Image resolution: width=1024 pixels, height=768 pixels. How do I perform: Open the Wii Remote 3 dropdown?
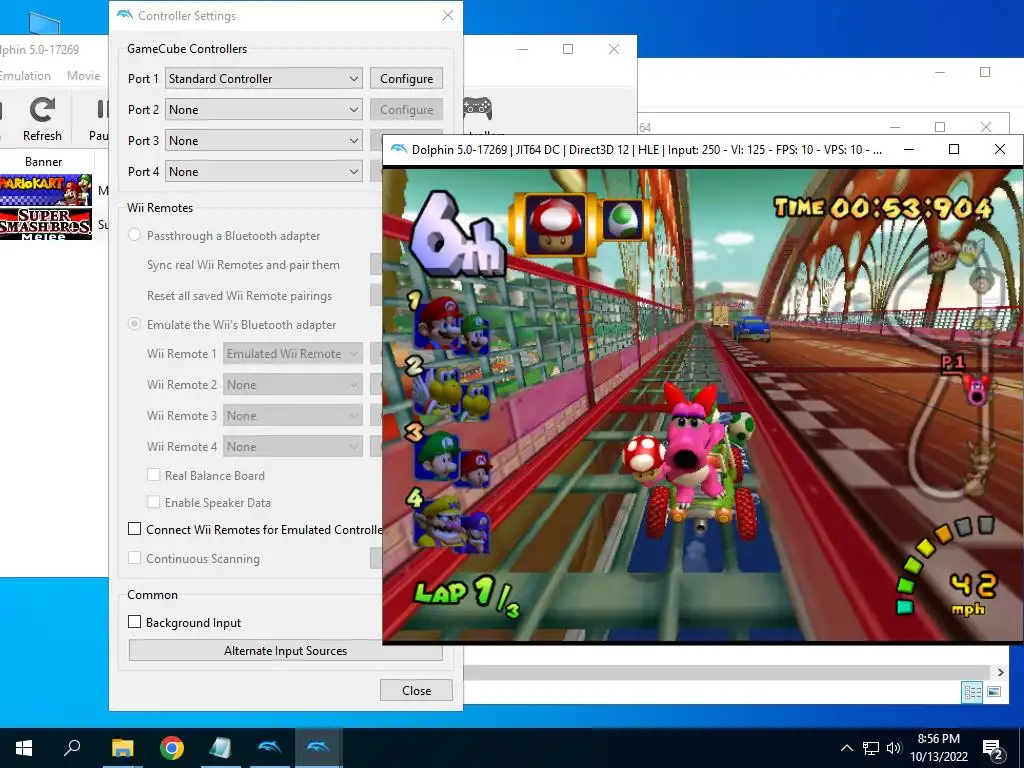click(x=293, y=415)
